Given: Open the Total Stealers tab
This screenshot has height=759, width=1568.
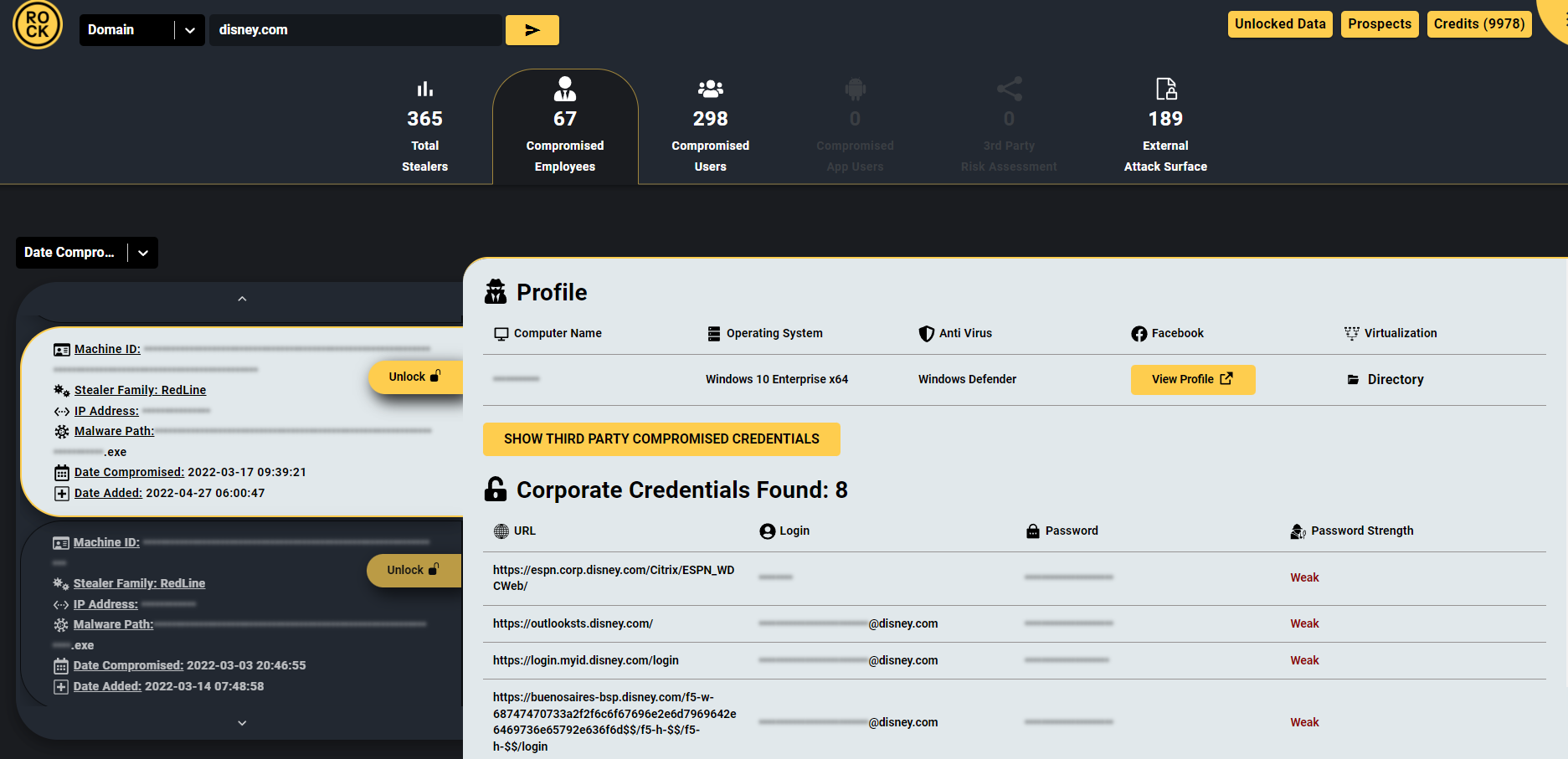Looking at the screenshot, I should click(425, 127).
